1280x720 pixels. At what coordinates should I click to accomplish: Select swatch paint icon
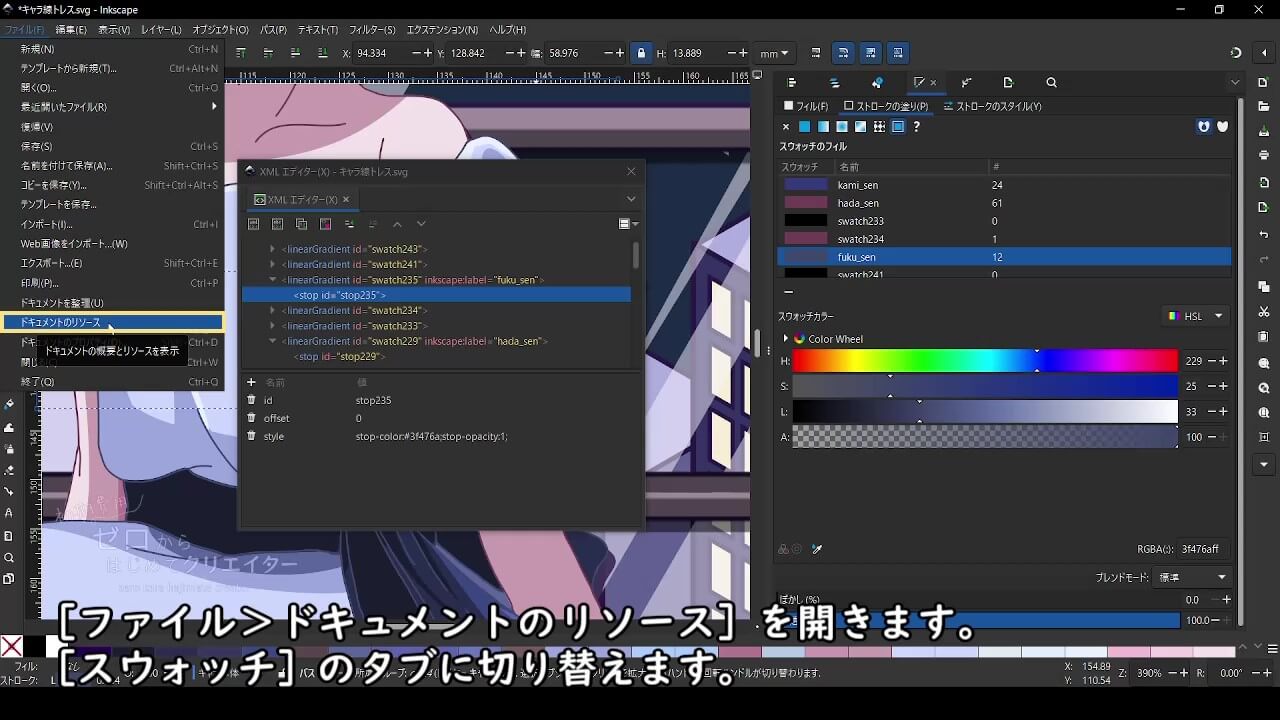[x=898, y=127]
